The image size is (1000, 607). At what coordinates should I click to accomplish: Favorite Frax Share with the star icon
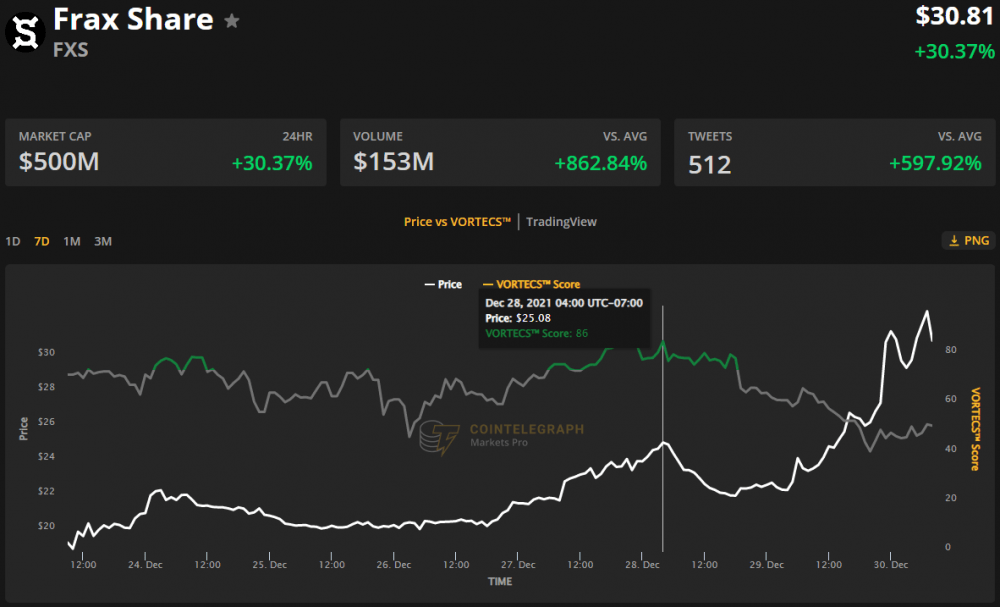point(232,21)
